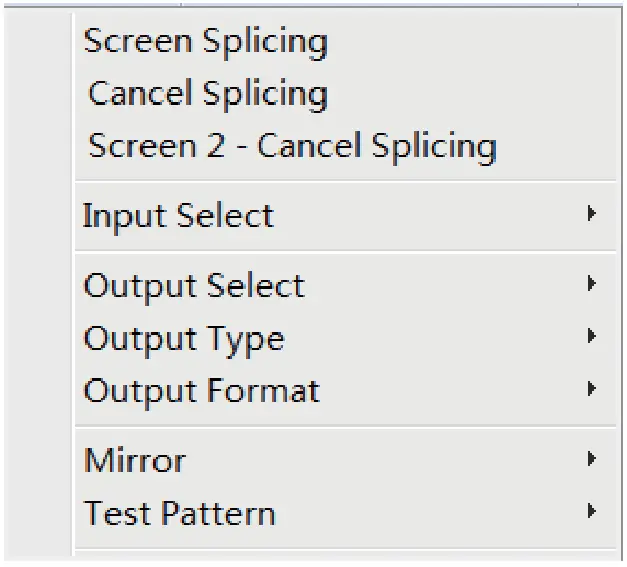Click the icon gutter beside Screen Splicing
Screen dimensions: 627x567
coord(38,42)
